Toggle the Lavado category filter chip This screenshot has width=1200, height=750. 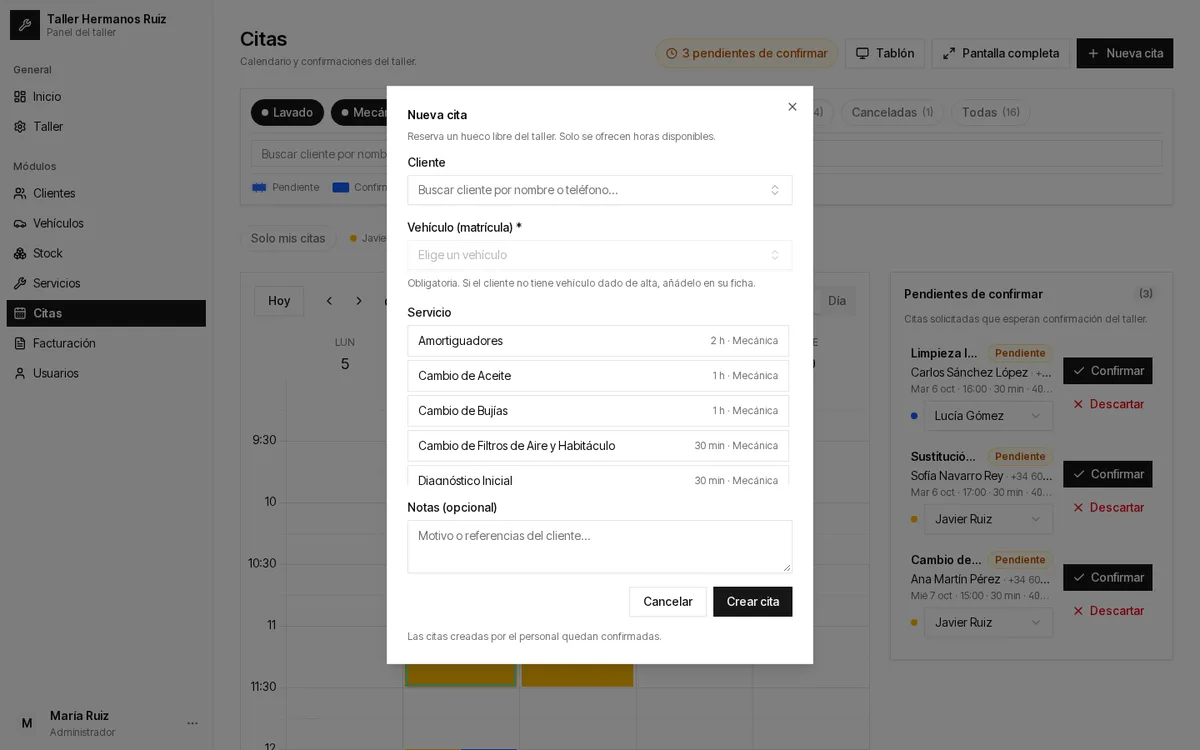point(287,112)
